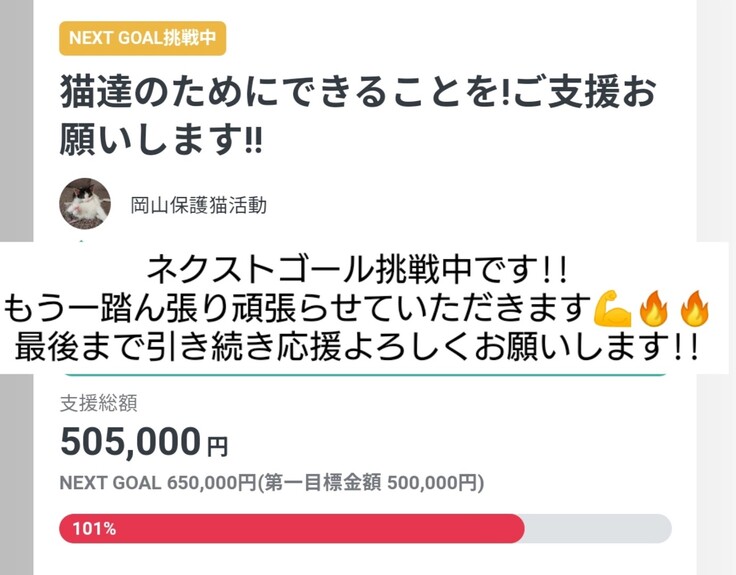This screenshot has width=736, height=575.
Task: Click the 最後まで引き続き応援 message line
Action: point(357,348)
